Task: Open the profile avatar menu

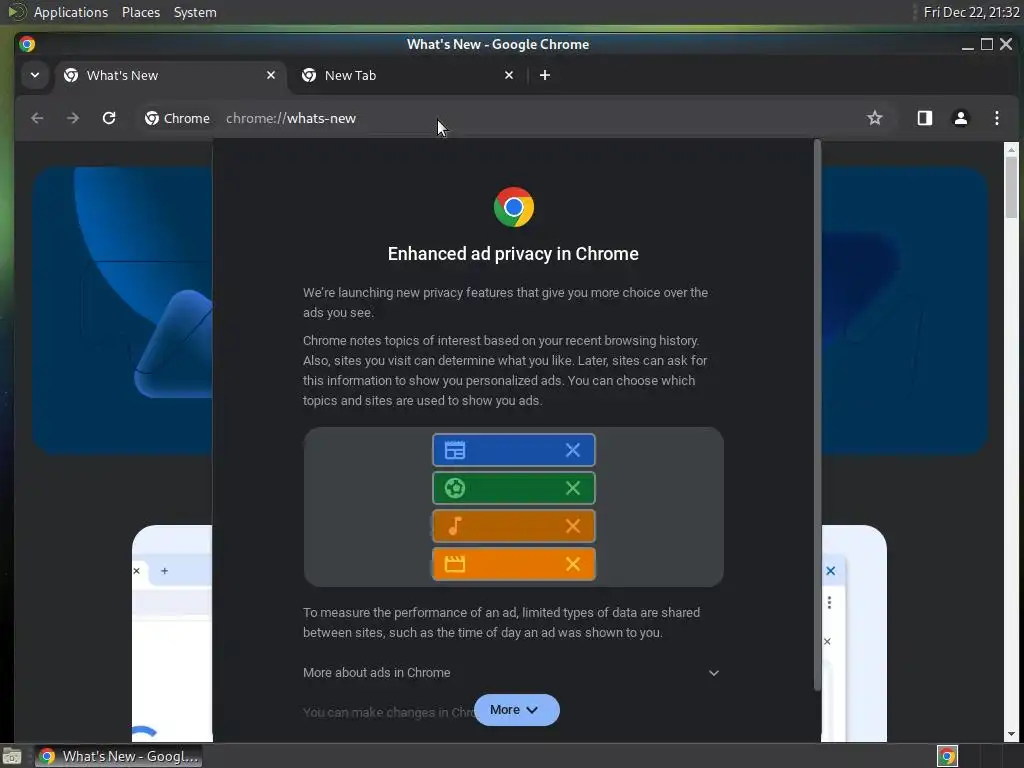Action: click(961, 118)
